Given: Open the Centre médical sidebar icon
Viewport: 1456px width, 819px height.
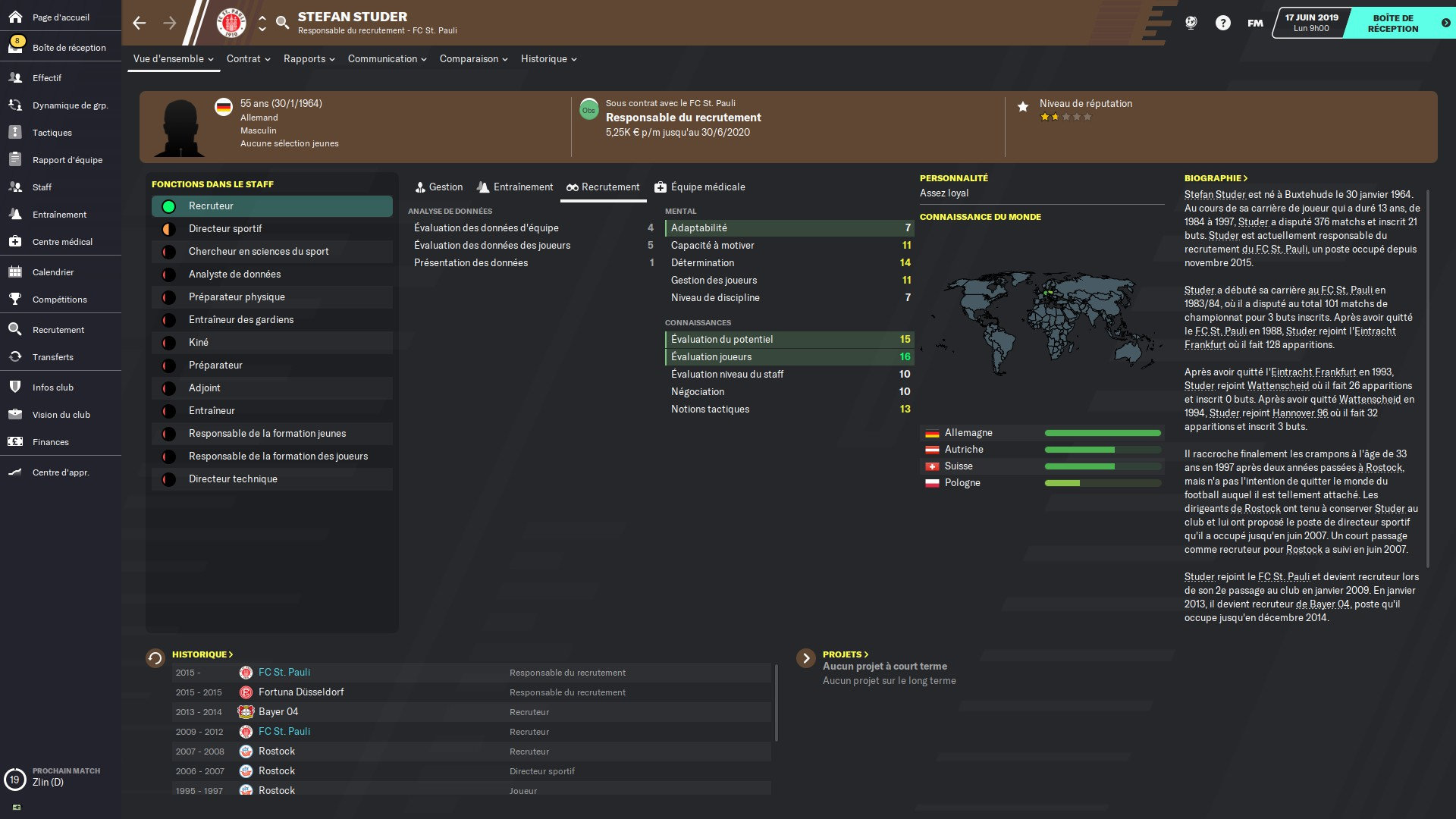Looking at the screenshot, I should click(15, 242).
